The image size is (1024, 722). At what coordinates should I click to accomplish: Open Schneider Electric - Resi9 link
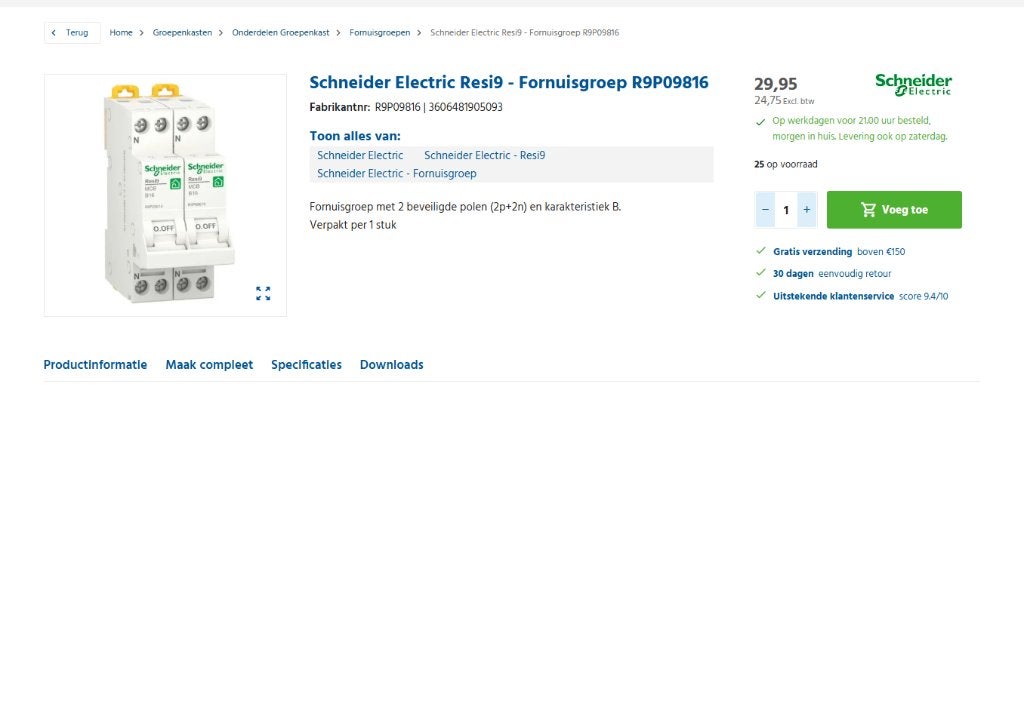click(x=485, y=155)
